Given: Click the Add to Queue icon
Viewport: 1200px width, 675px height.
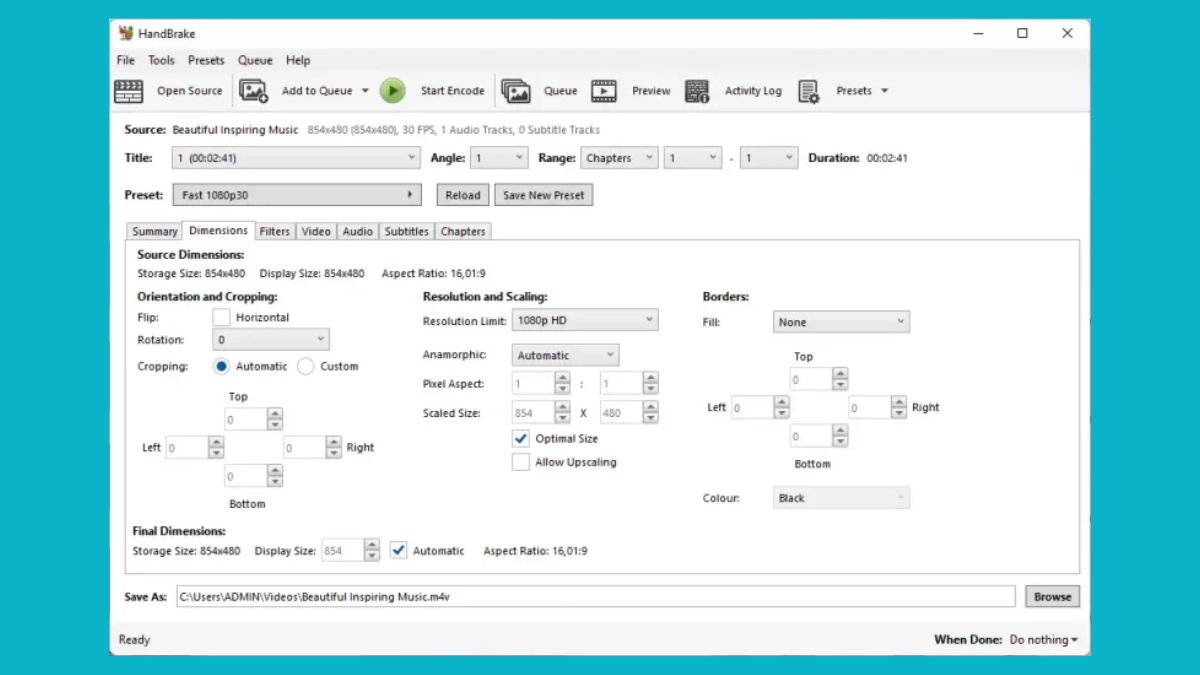Looking at the screenshot, I should coord(254,91).
